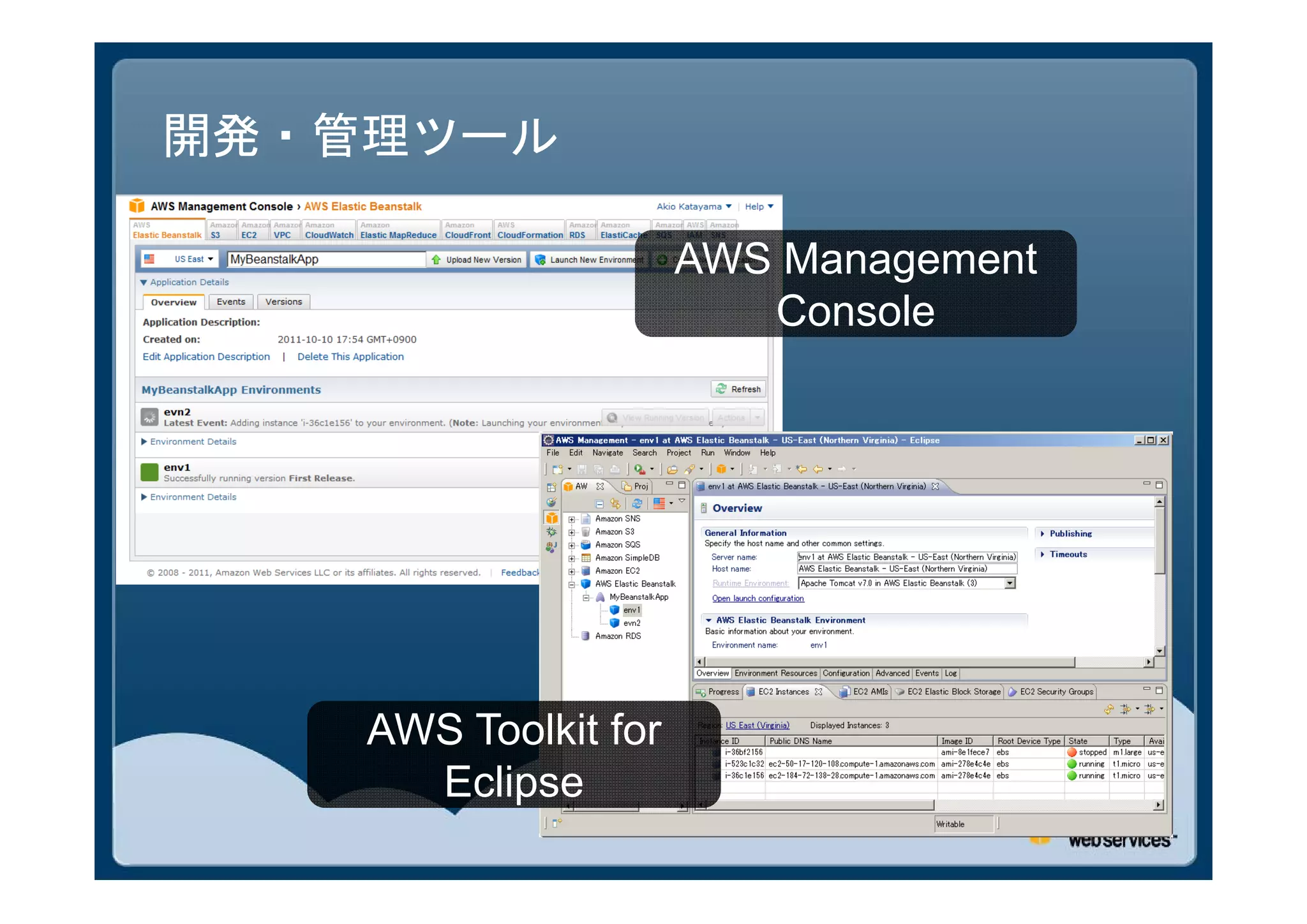Viewport: 1307px width, 924px height.
Task: Click refresh icon in AWS Explorer panel
Action: (637, 503)
